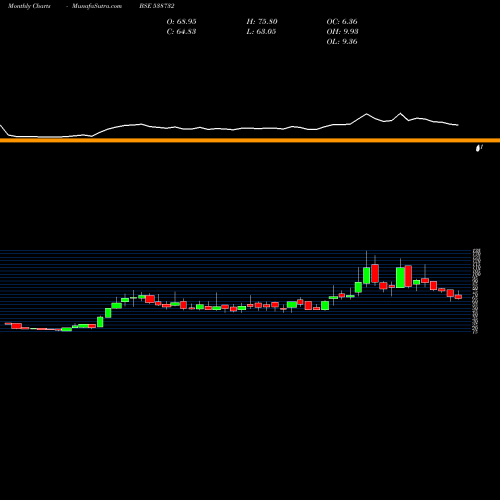Click the 'BSE 538732' ticker text
Image resolution: width=500 pixels, height=500 pixels.
(157, 6)
